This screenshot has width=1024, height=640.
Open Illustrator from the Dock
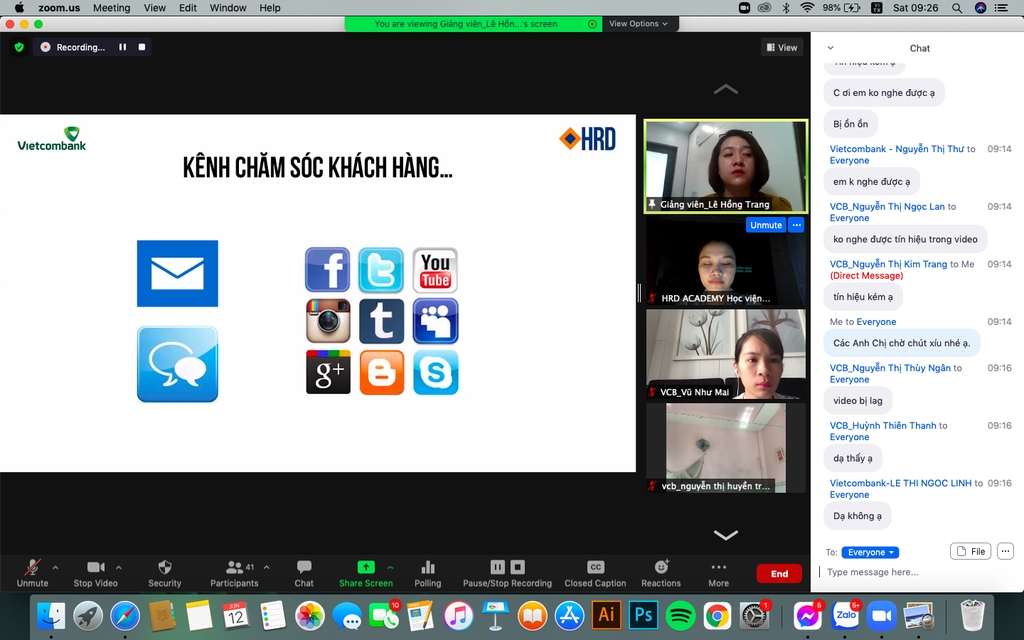click(x=606, y=615)
